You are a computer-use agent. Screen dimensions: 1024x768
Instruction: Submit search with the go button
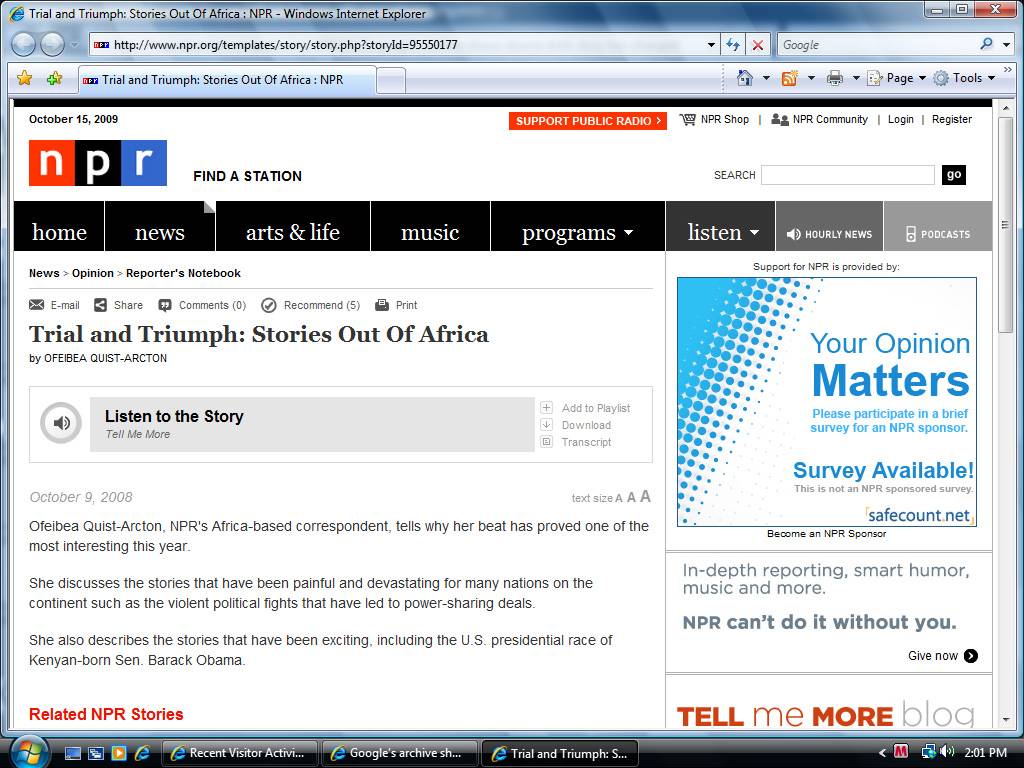click(x=954, y=174)
